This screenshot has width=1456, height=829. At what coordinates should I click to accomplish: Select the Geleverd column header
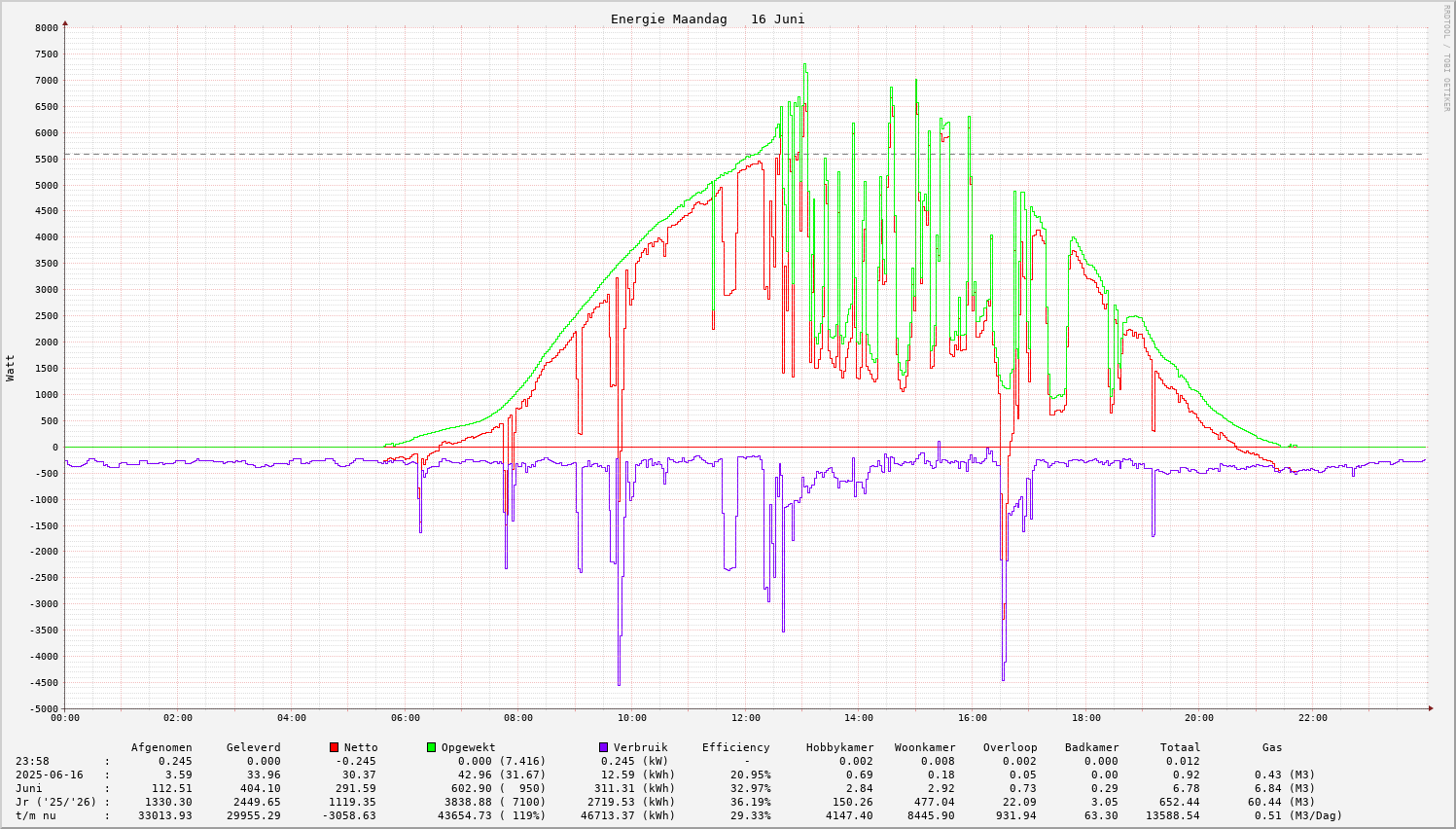pos(253,747)
